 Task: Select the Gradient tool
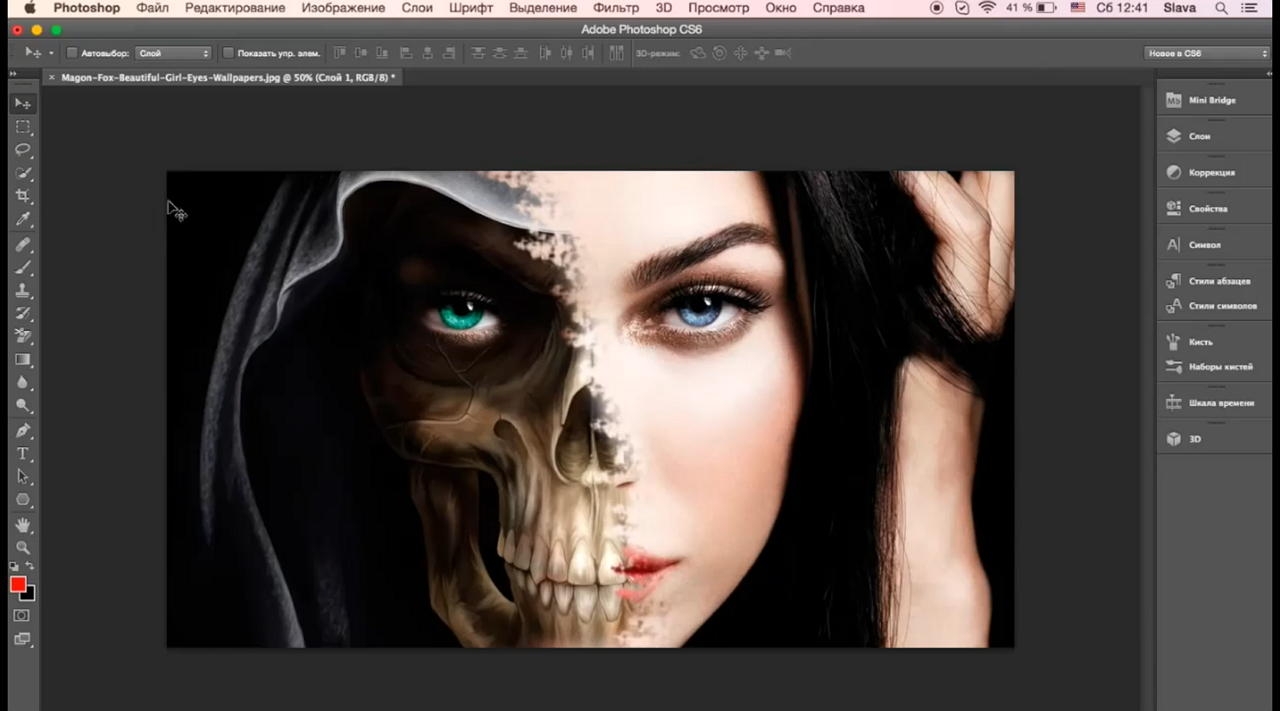[22, 360]
